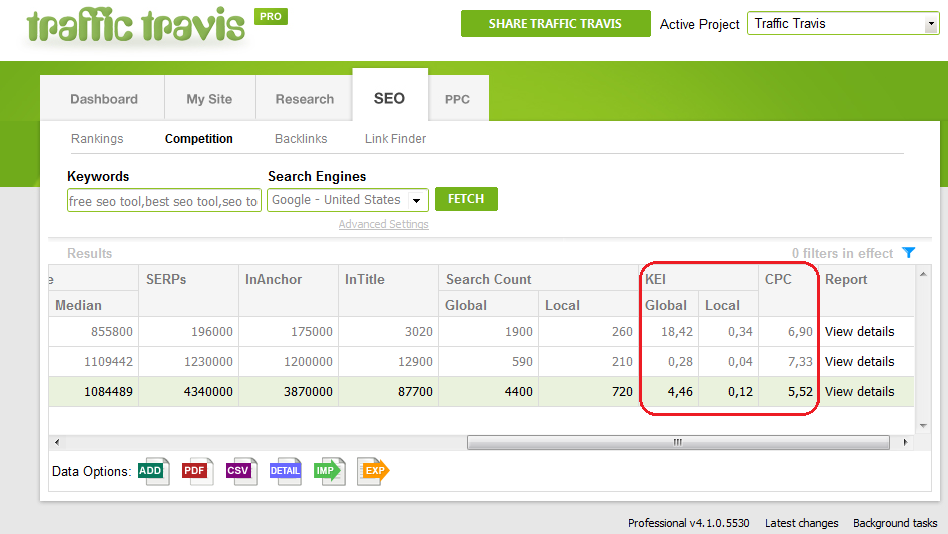The height and width of the screenshot is (534, 948).
Task: View details for the 855800 median row
Action: click(859, 331)
